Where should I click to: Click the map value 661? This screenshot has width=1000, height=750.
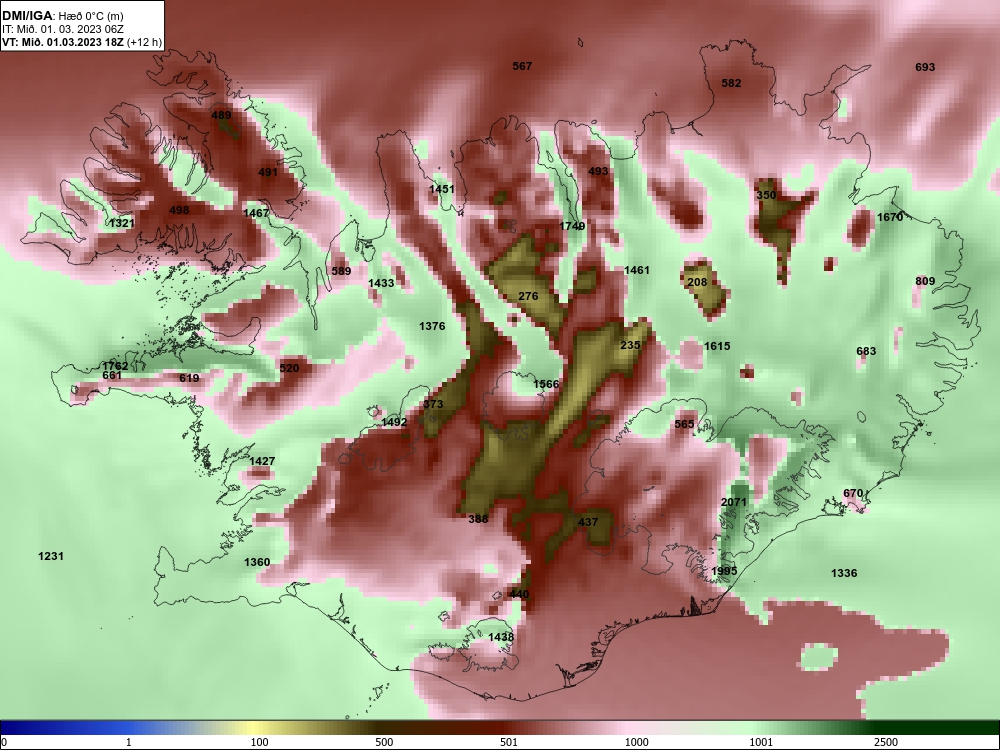click(112, 375)
